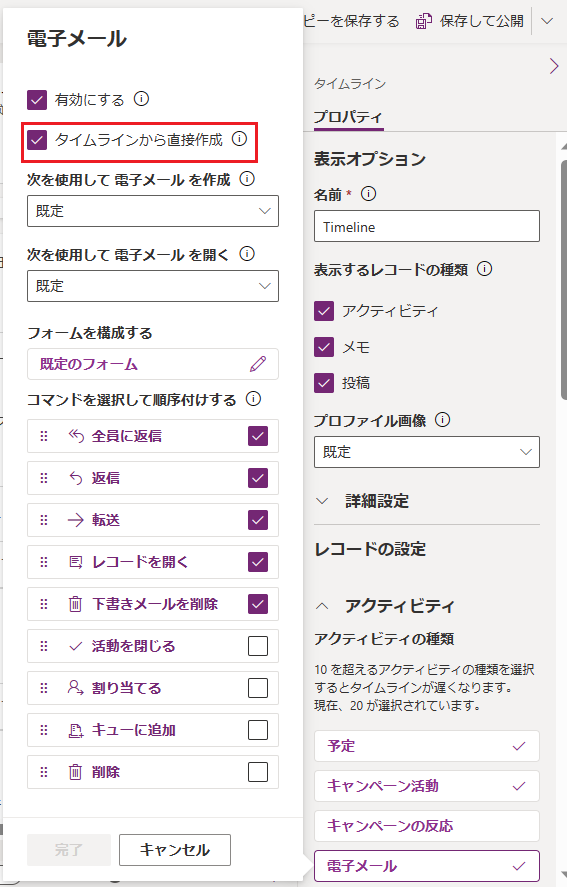Screen dimensions: 567x887
Task: Open the プロファイル画像 dropdown
Action: click(427, 451)
